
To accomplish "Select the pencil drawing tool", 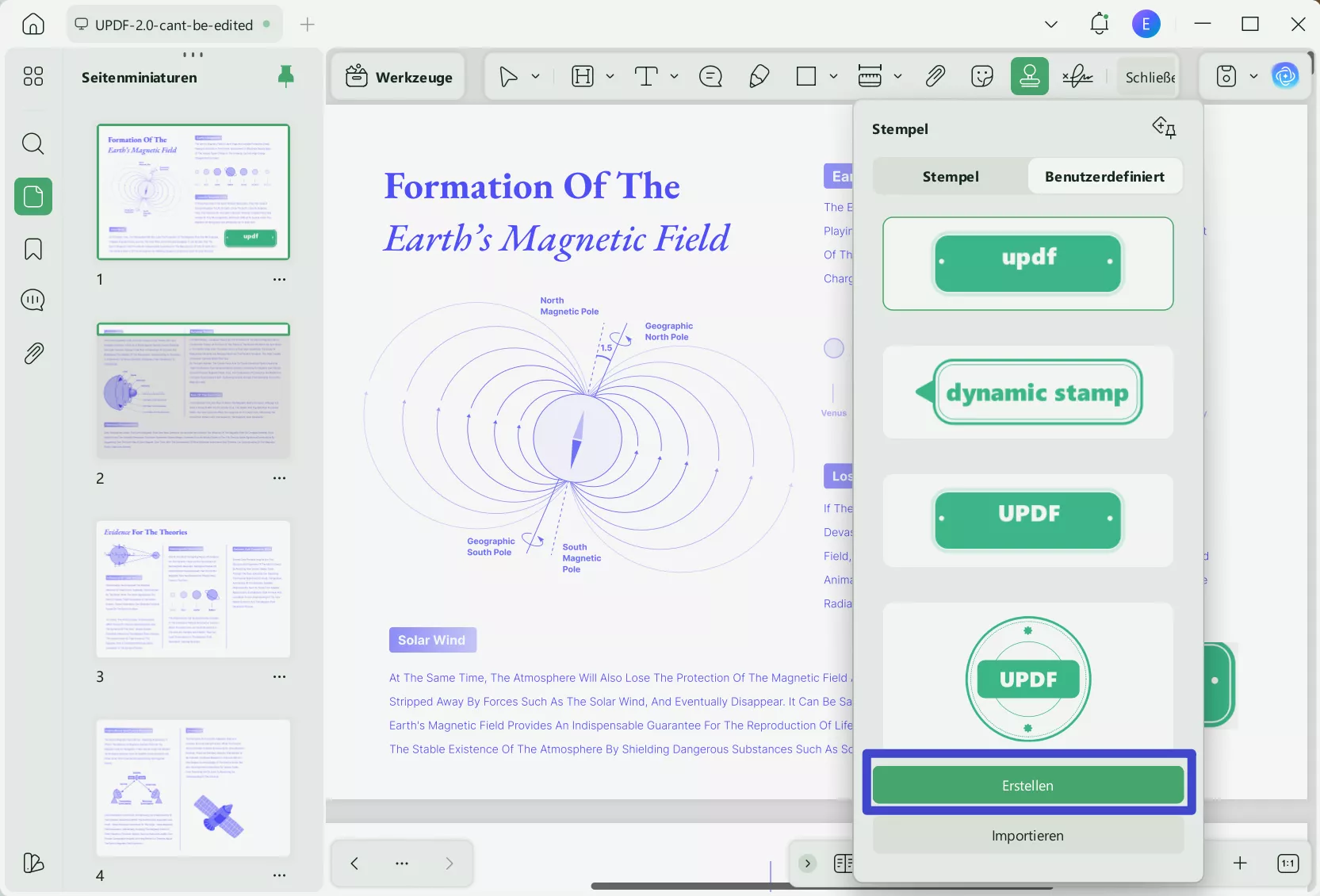I will (759, 76).
